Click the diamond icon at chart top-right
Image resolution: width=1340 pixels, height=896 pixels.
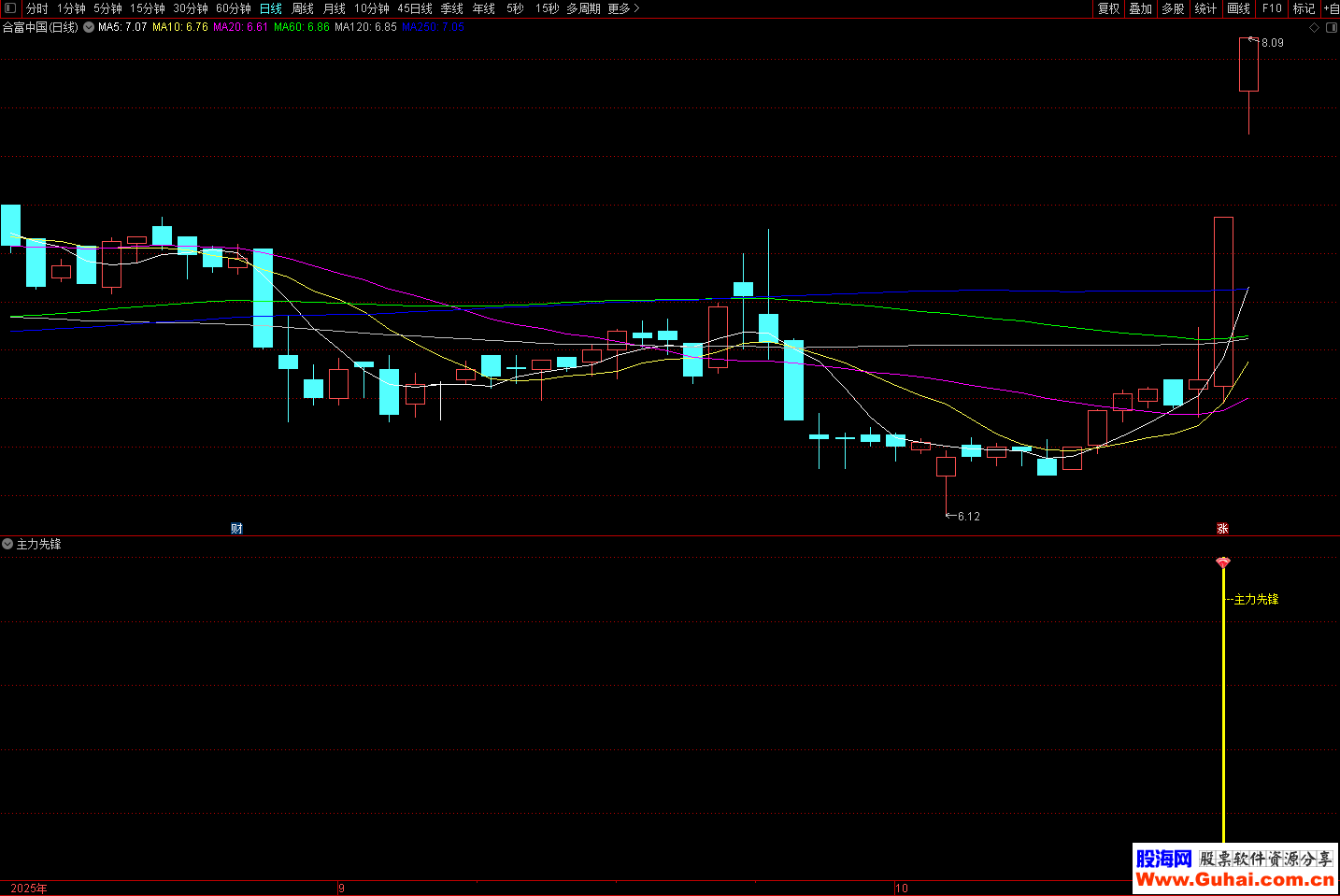pos(1314,28)
